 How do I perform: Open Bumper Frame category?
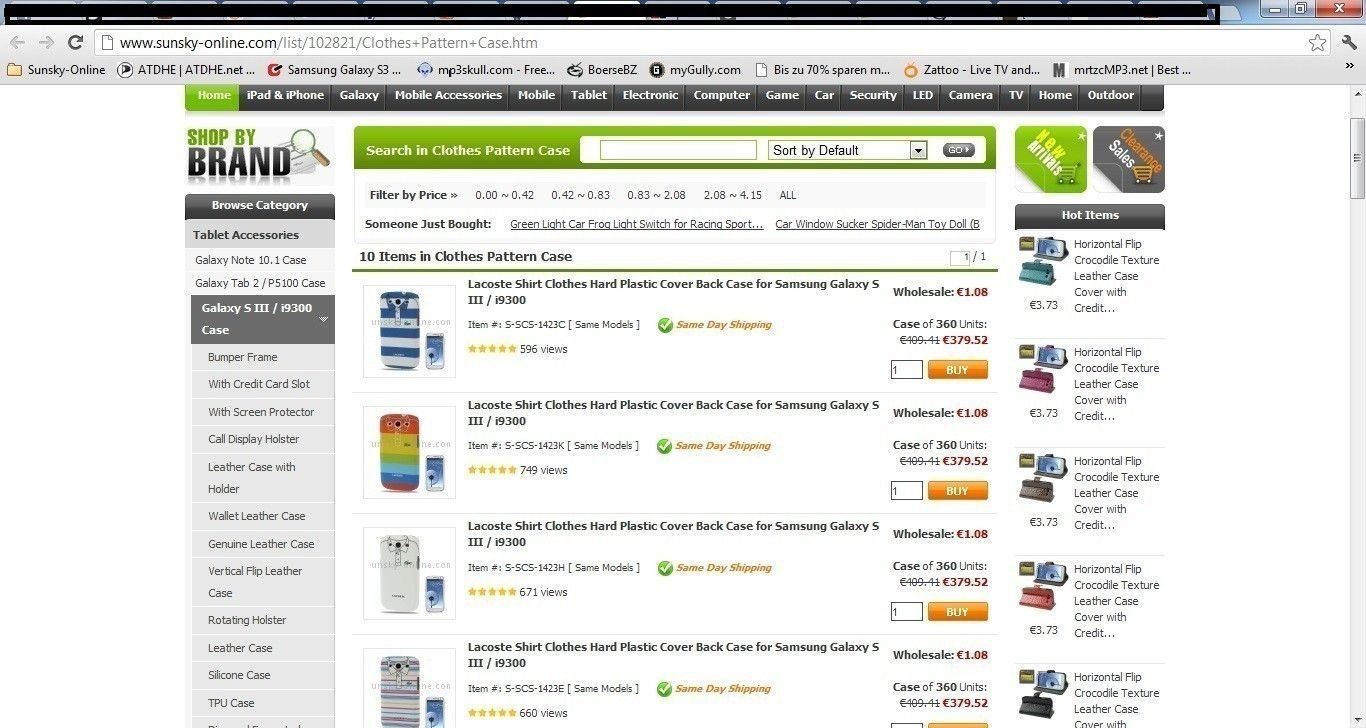click(x=243, y=357)
